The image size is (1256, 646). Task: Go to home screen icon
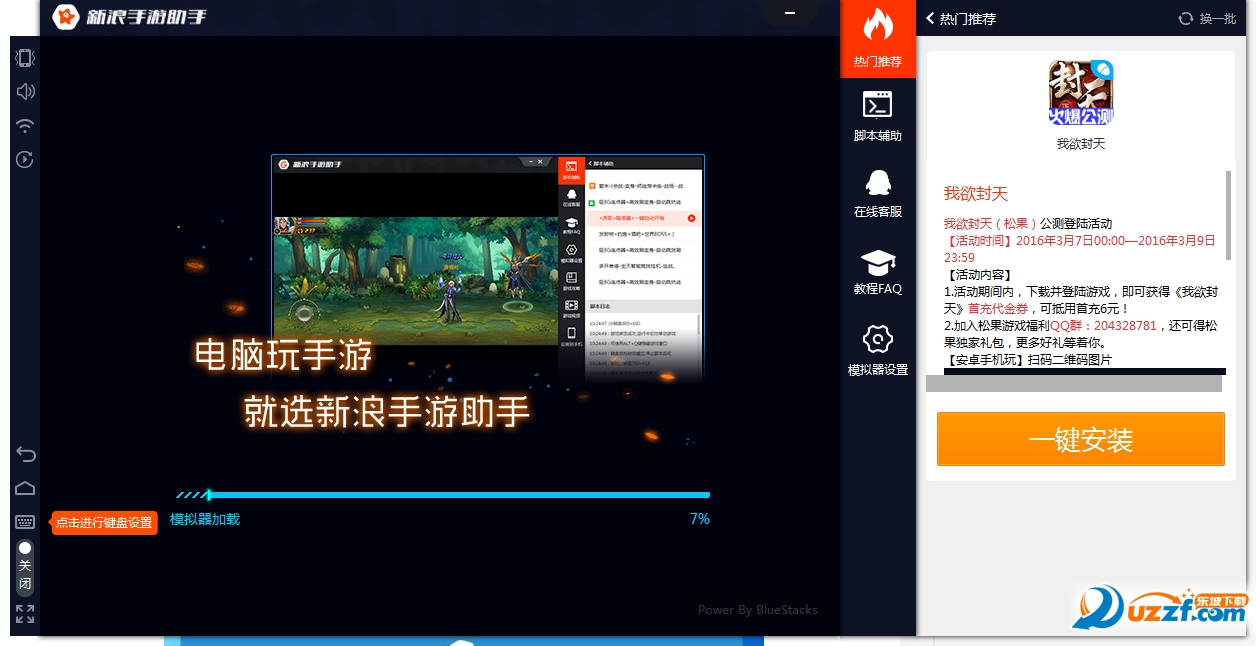(25, 488)
